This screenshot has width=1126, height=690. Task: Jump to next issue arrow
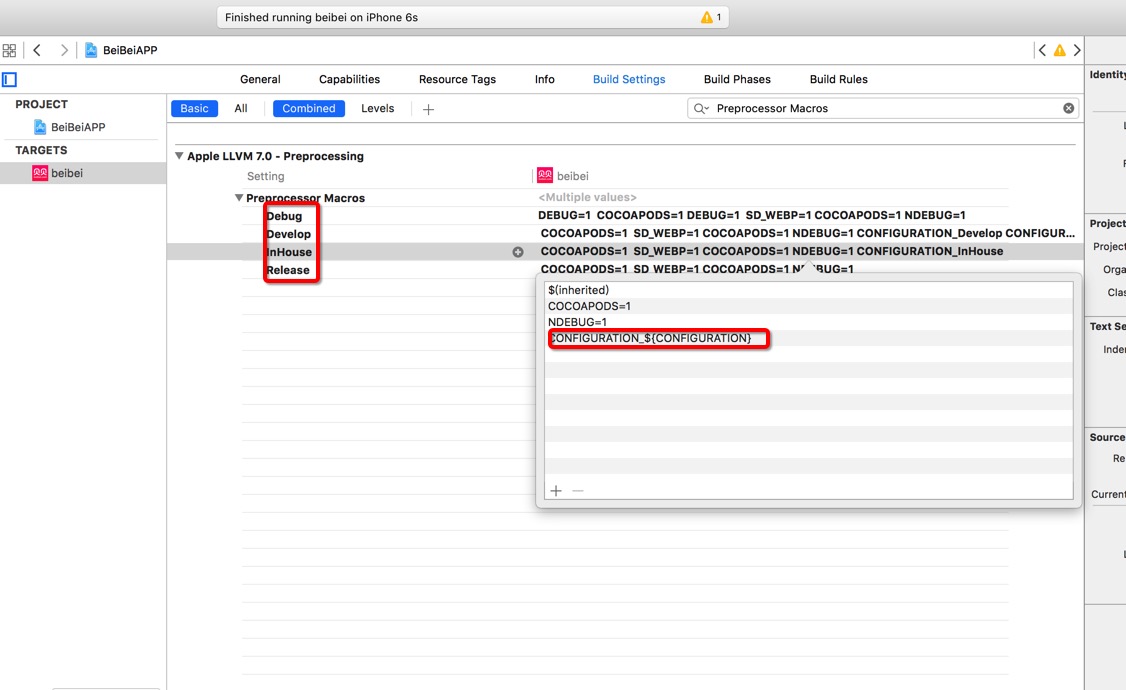click(x=1076, y=50)
